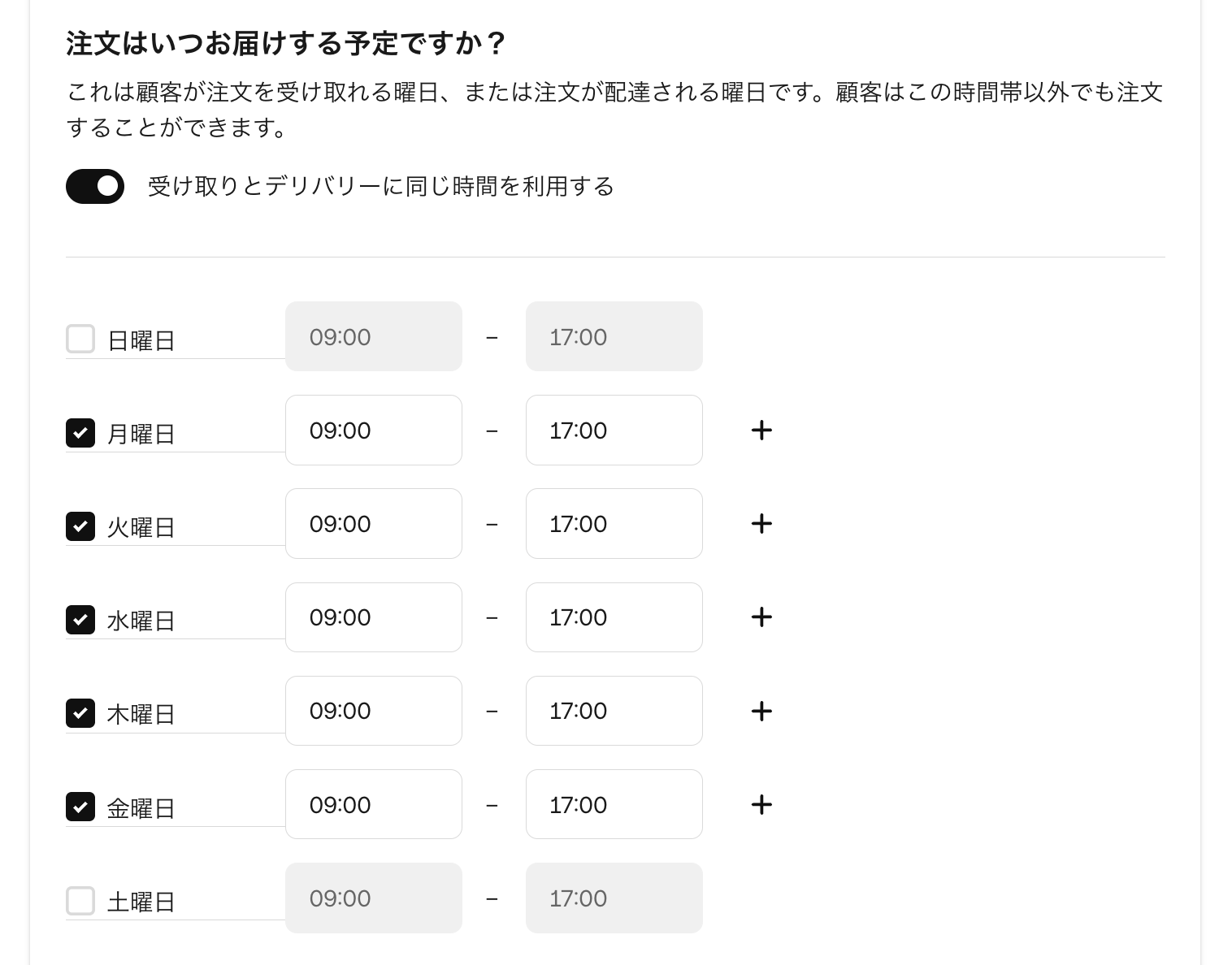Click the Tuesday 17:00 end time
Screen dimensions: 1232x965
(x=614, y=523)
